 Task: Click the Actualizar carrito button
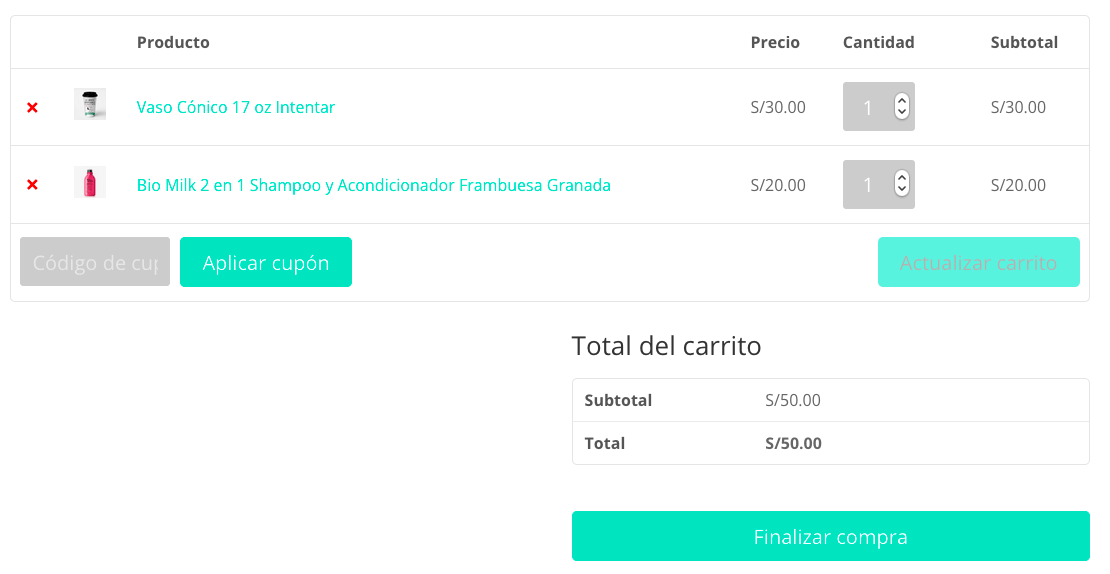tap(978, 262)
